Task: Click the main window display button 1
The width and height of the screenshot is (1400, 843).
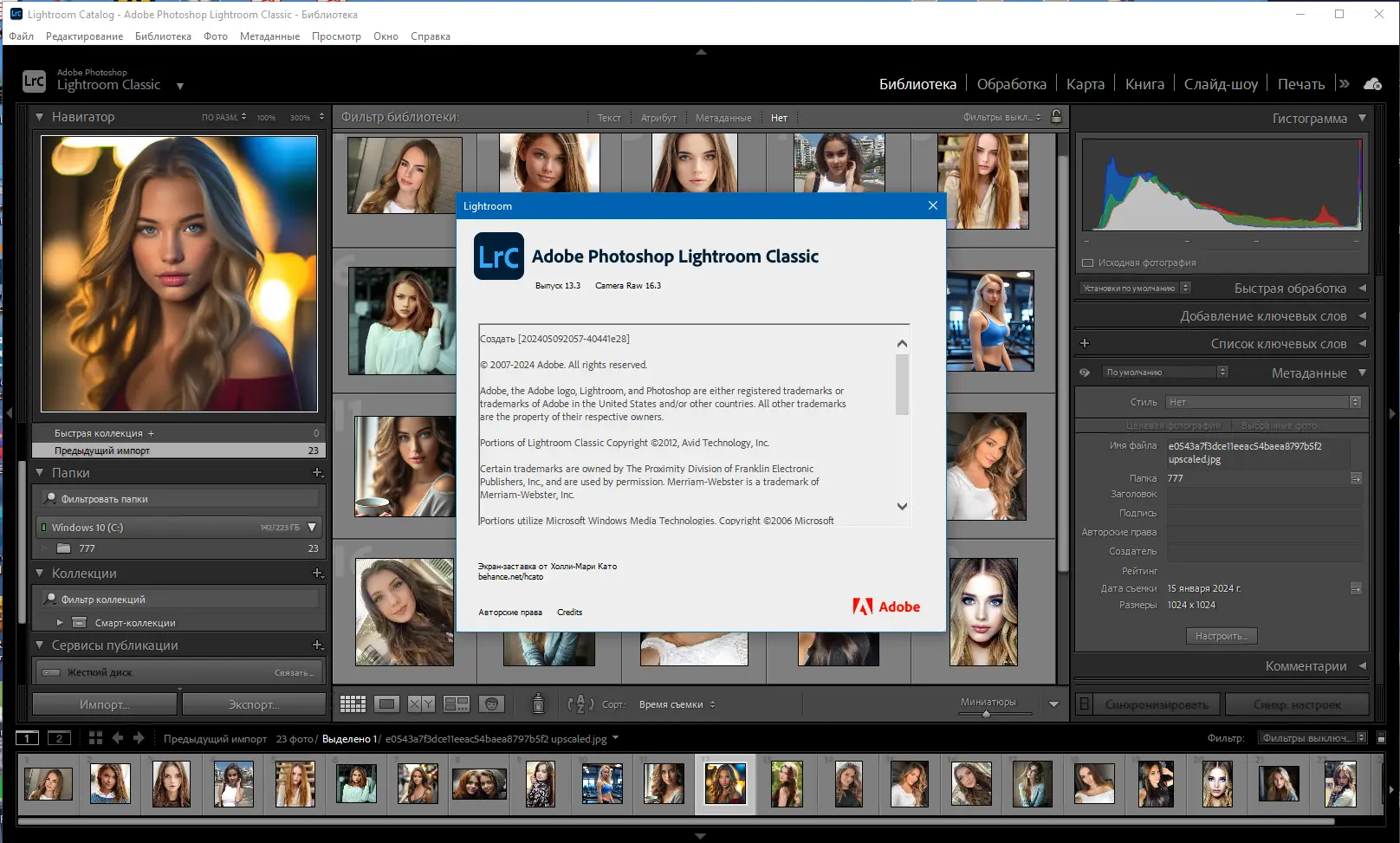Action: [x=28, y=738]
